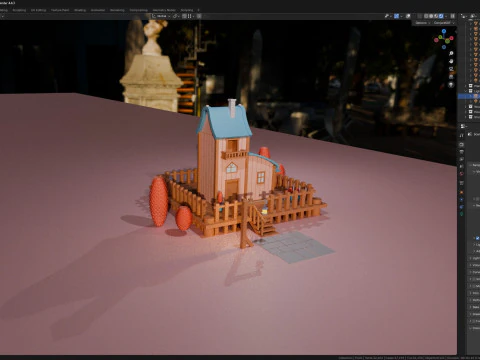The width and height of the screenshot is (480, 360).
Task: Toggle perspective/orthographic view icon
Action: pyautogui.click(x=451, y=77)
